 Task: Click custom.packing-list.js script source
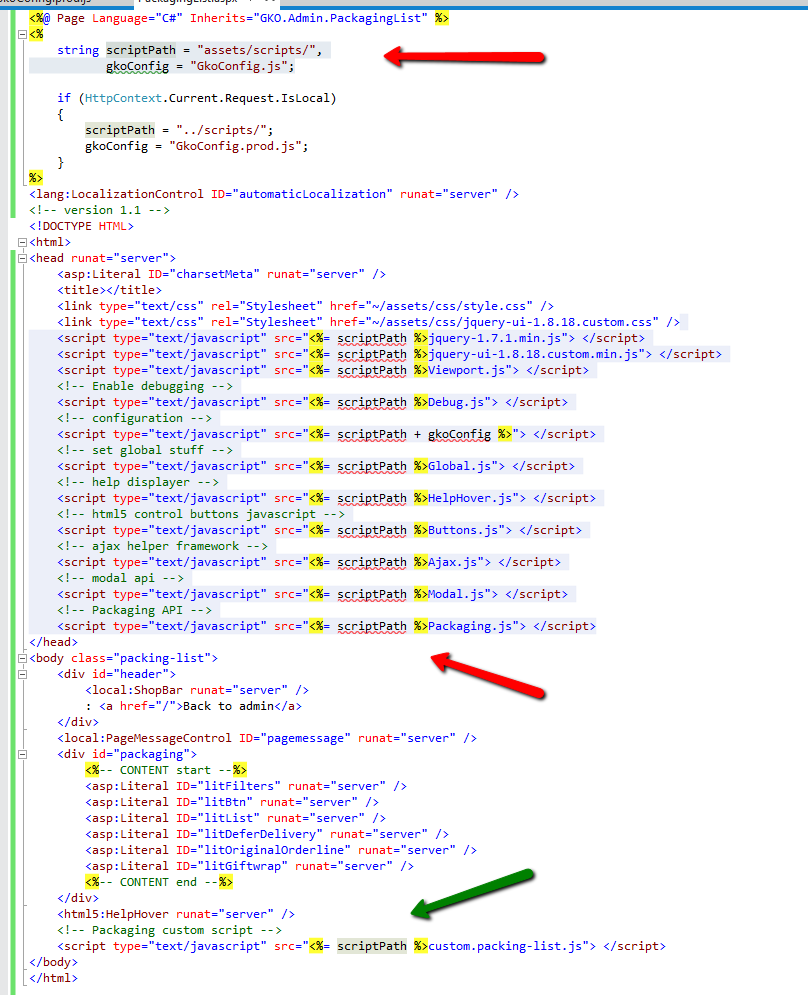point(505,946)
